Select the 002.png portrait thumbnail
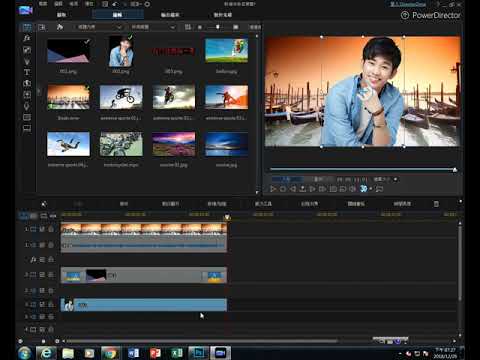480x360 pixels. 121,51
